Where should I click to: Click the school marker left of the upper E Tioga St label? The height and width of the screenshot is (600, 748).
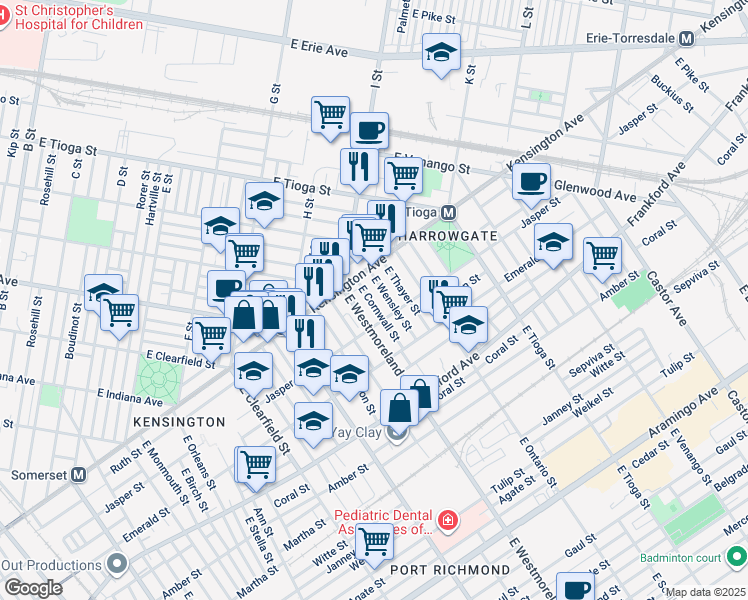(x=265, y=202)
